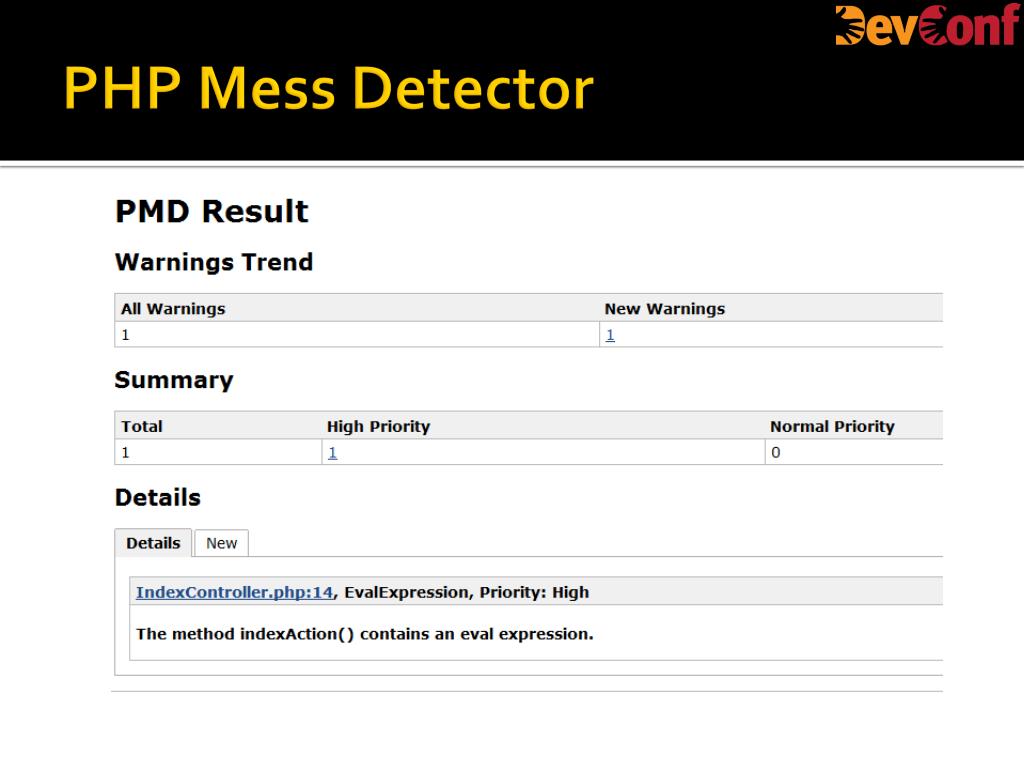Click the PMD Result heading
Screen dimensions: 1024x768
pyautogui.click(x=212, y=212)
